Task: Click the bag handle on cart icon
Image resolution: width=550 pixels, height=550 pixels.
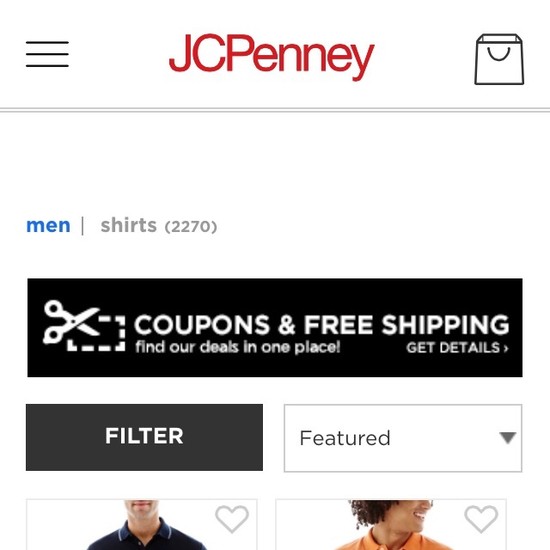Action: point(498,54)
